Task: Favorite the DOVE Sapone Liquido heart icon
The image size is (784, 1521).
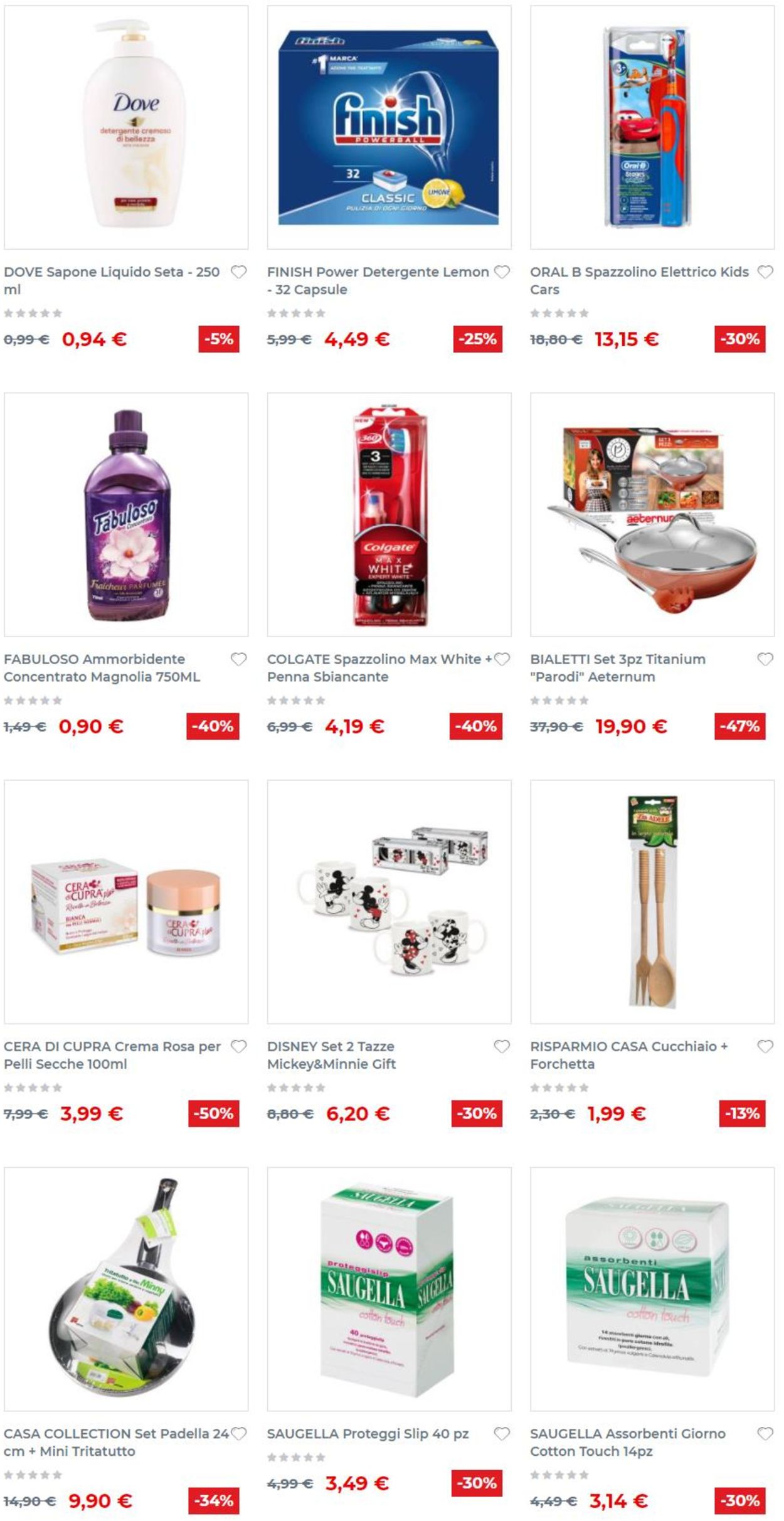Action: (x=238, y=272)
